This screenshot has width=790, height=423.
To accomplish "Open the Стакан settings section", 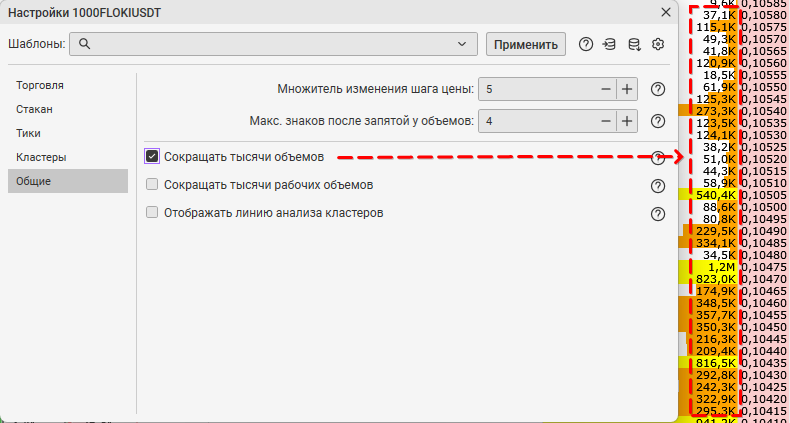I will [35, 109].
